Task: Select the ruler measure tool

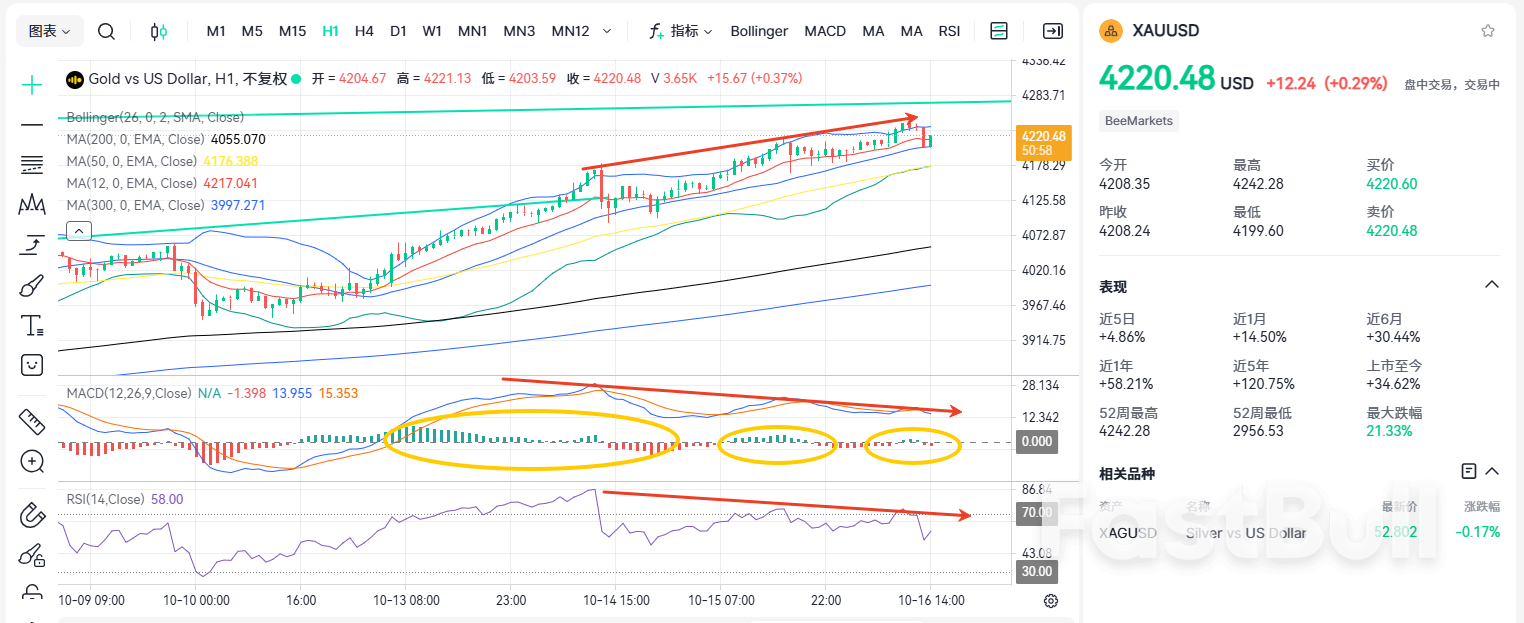Action: coord(32,421)
